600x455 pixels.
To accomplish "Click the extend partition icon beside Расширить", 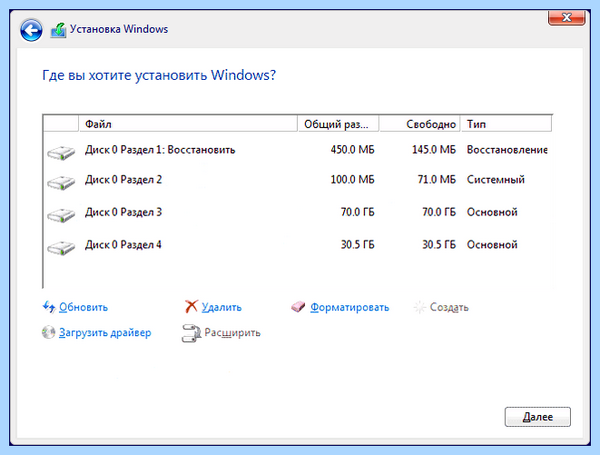I will coord(191,333).
